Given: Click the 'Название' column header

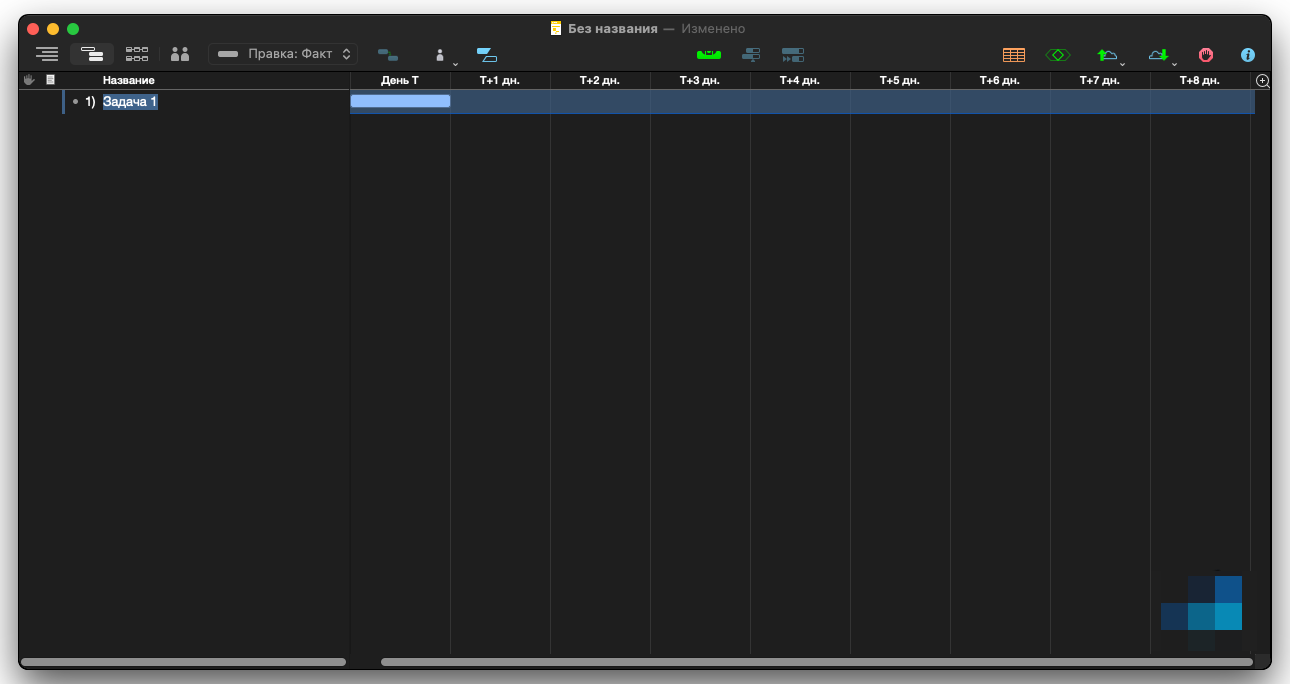Looking at the screenshot, I should point(129,80).
